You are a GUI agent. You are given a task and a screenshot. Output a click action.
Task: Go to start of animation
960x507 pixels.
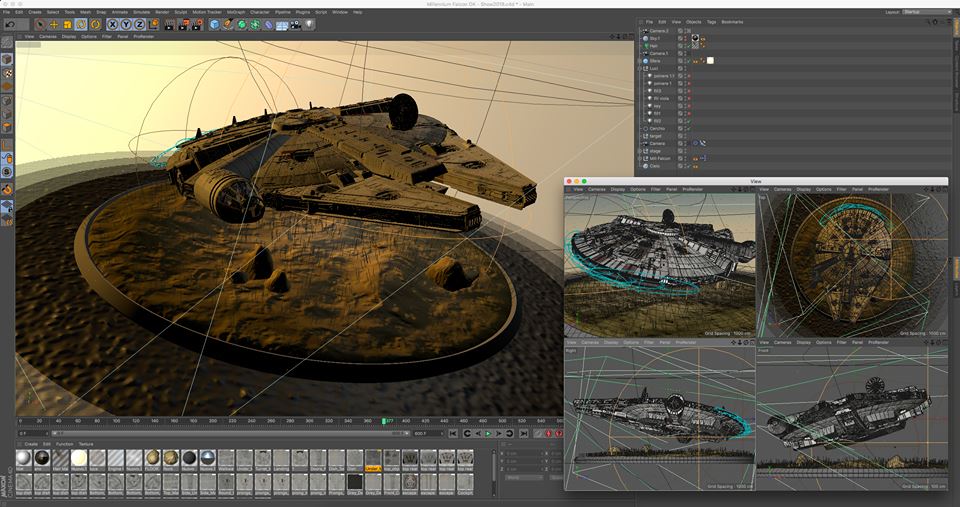click(x=454, y=434)
